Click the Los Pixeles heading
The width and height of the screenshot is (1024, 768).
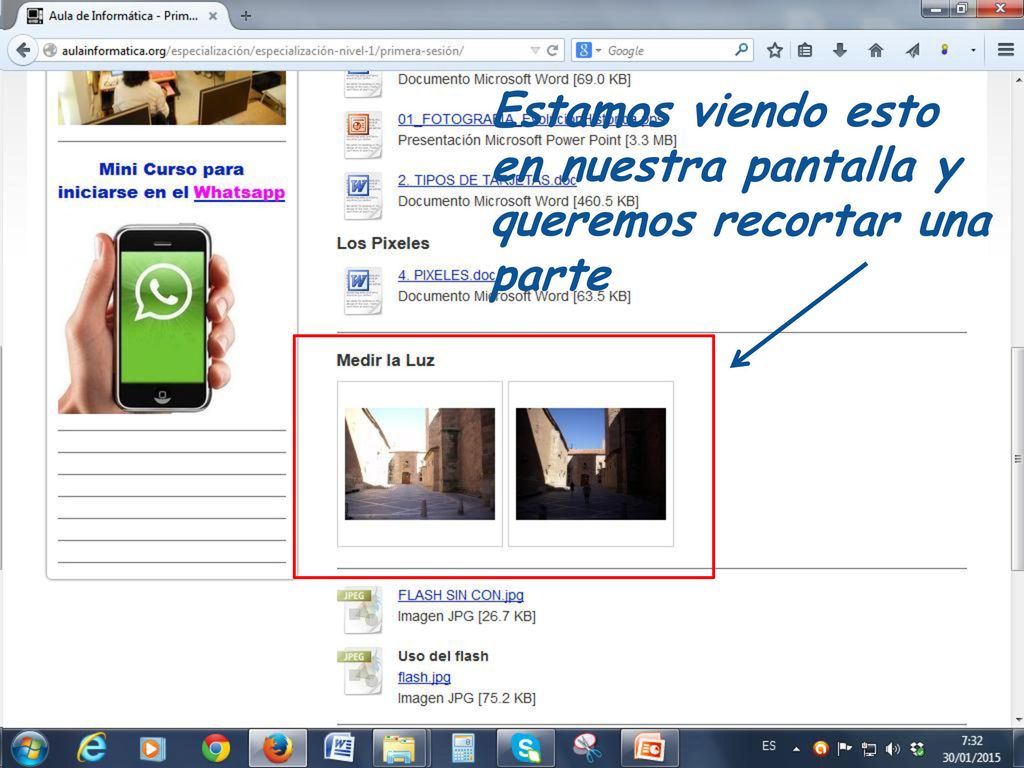383,243
